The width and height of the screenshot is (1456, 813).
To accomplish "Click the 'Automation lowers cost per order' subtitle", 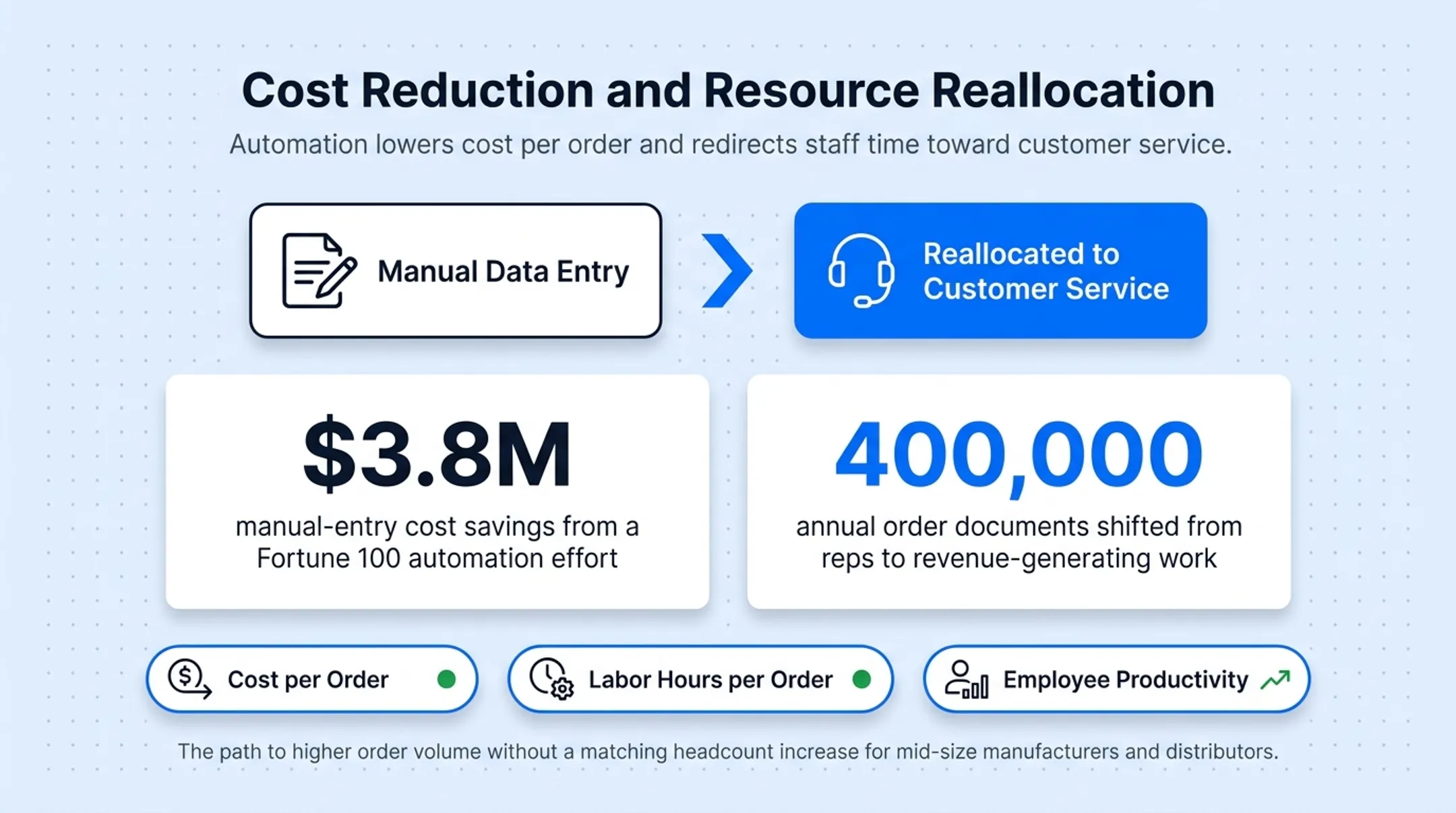I will 730,144.
